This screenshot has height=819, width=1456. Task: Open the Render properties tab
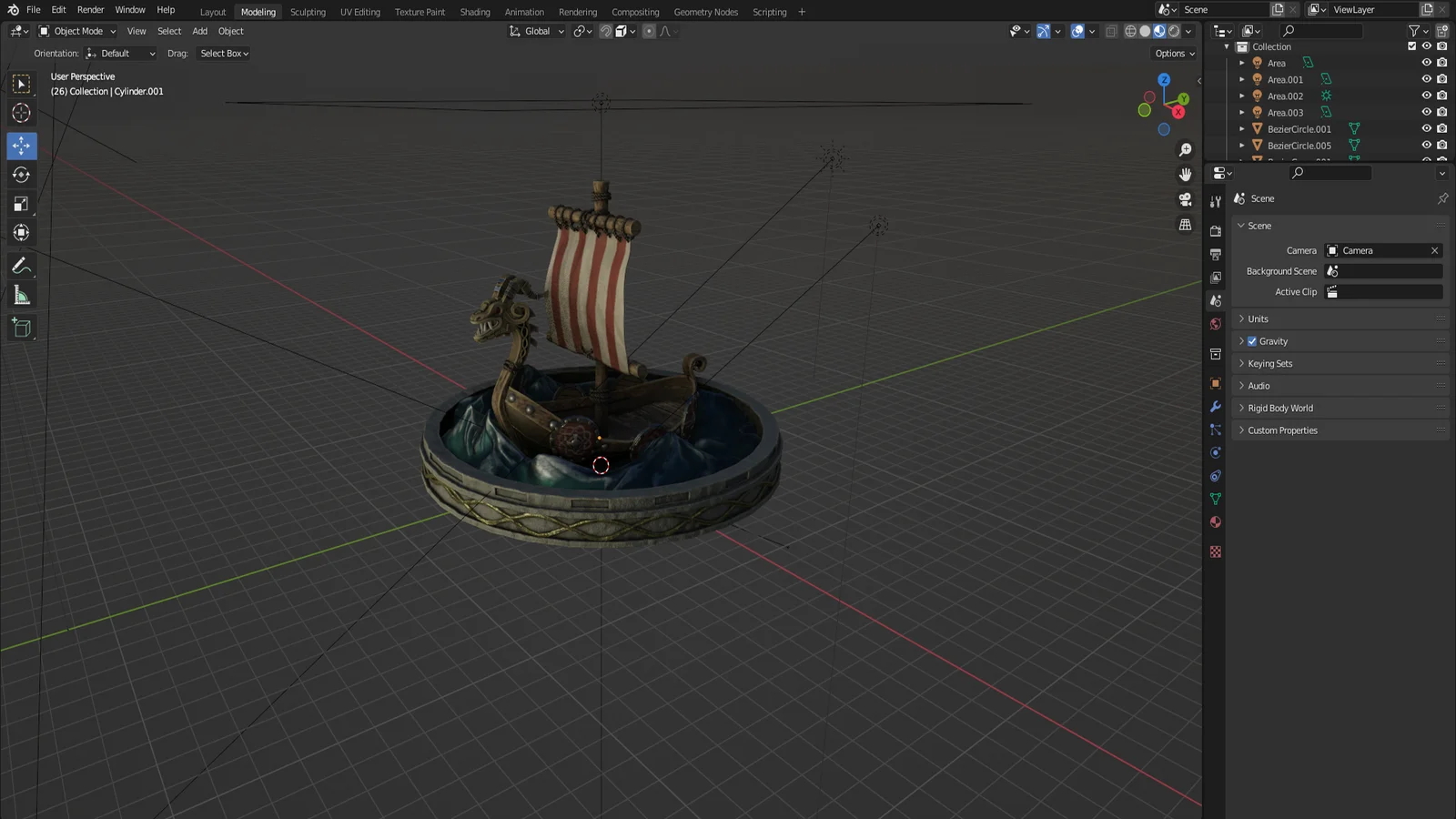click(1216, 230)
